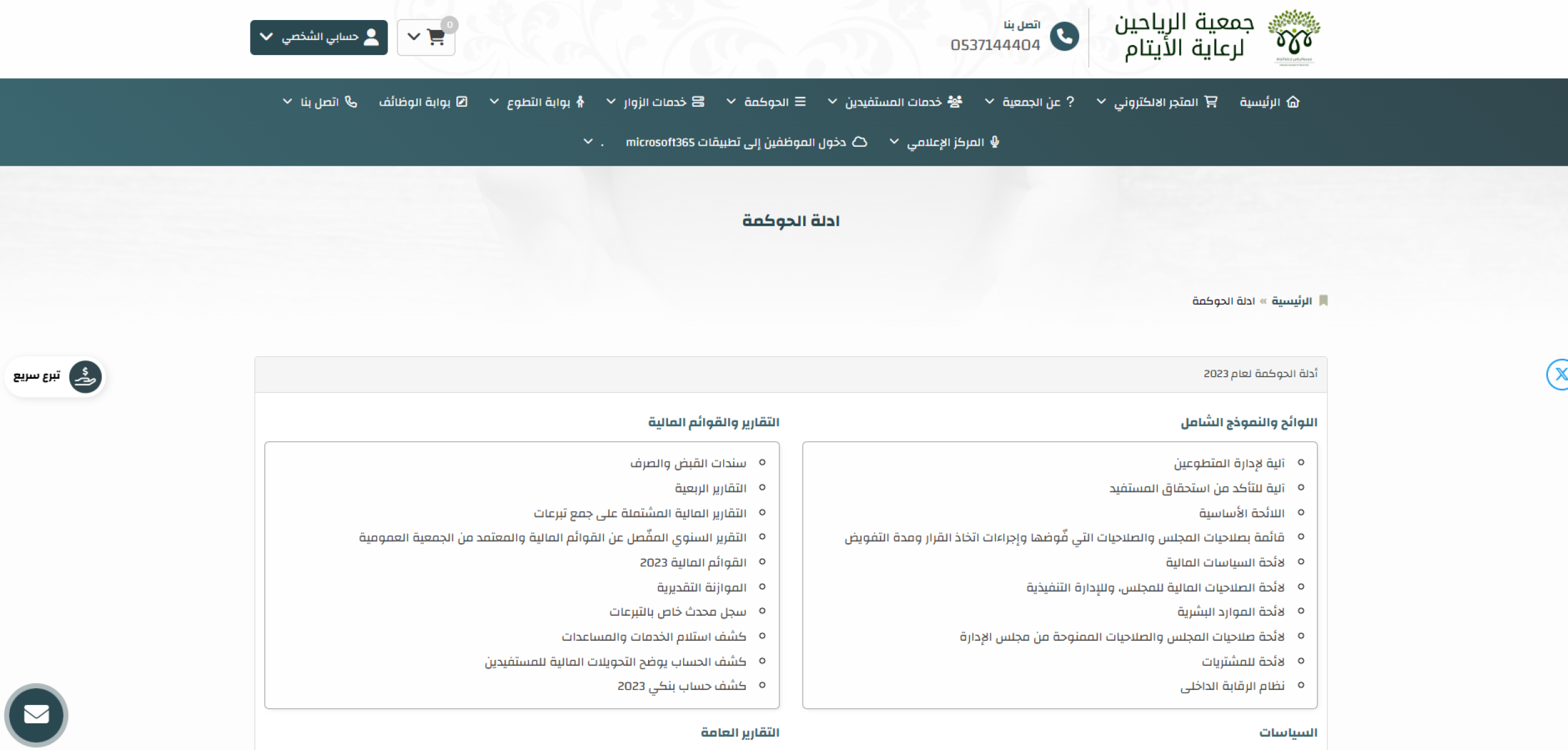Open كشف حساب بنكي 2023 link
1568x750 pixels.
point(682,686)
